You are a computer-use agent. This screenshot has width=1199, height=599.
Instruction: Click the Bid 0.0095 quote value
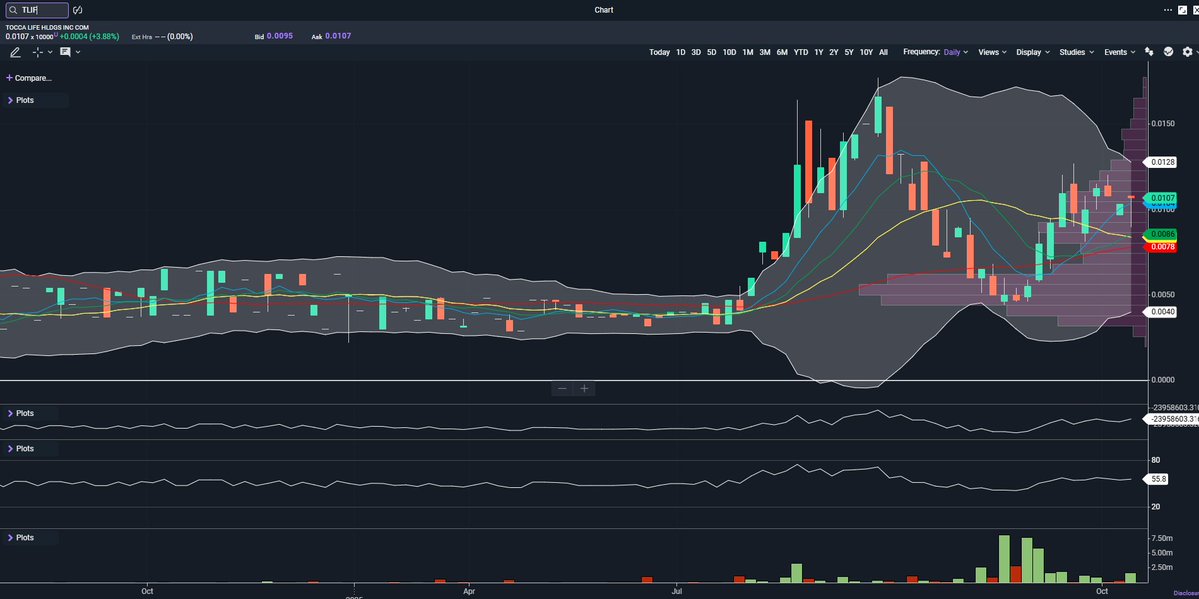tap(280, 36)
